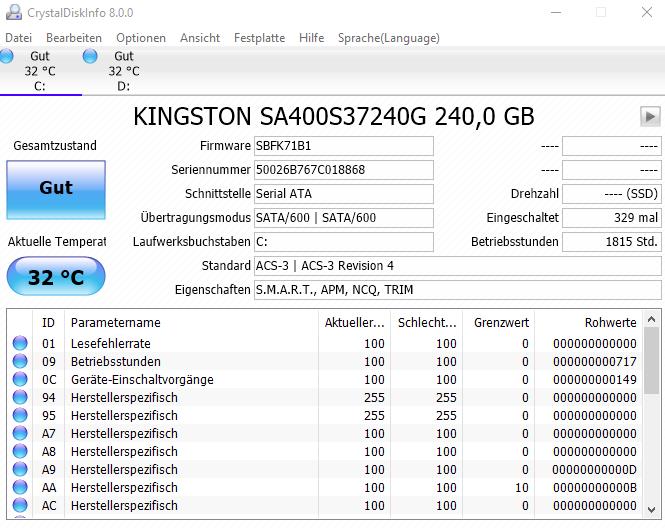The width and height of the screenshot is (665, 528).
Task: Click the status orb for row 95
Action: pyautogui.click(x=20, y=415)
